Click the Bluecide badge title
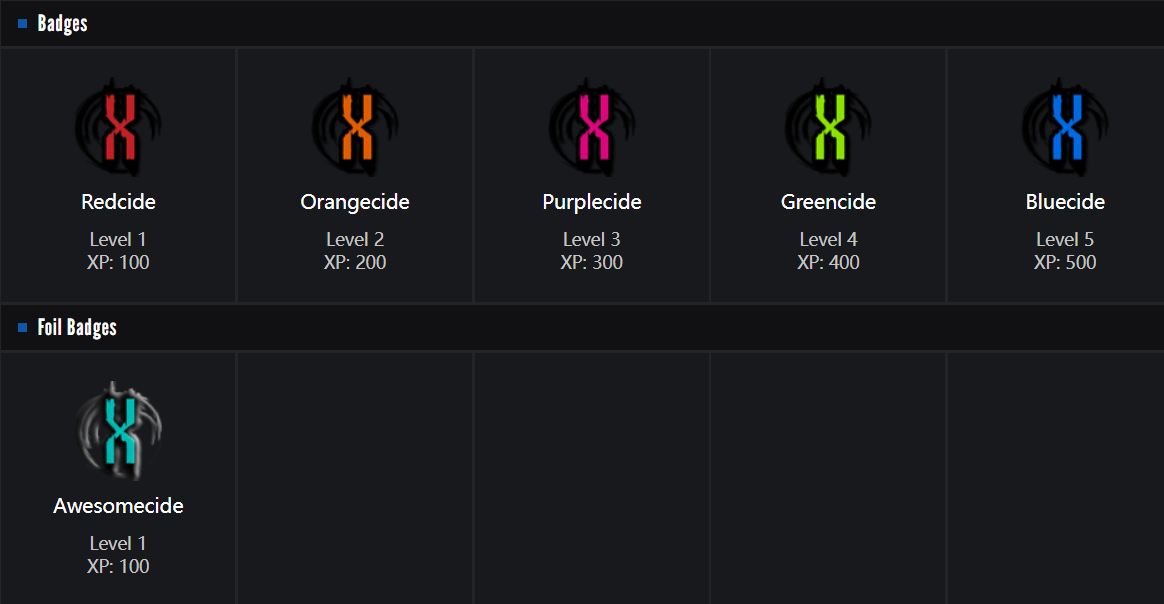This screenshot has width=1164, height=604. point(1065,202)
